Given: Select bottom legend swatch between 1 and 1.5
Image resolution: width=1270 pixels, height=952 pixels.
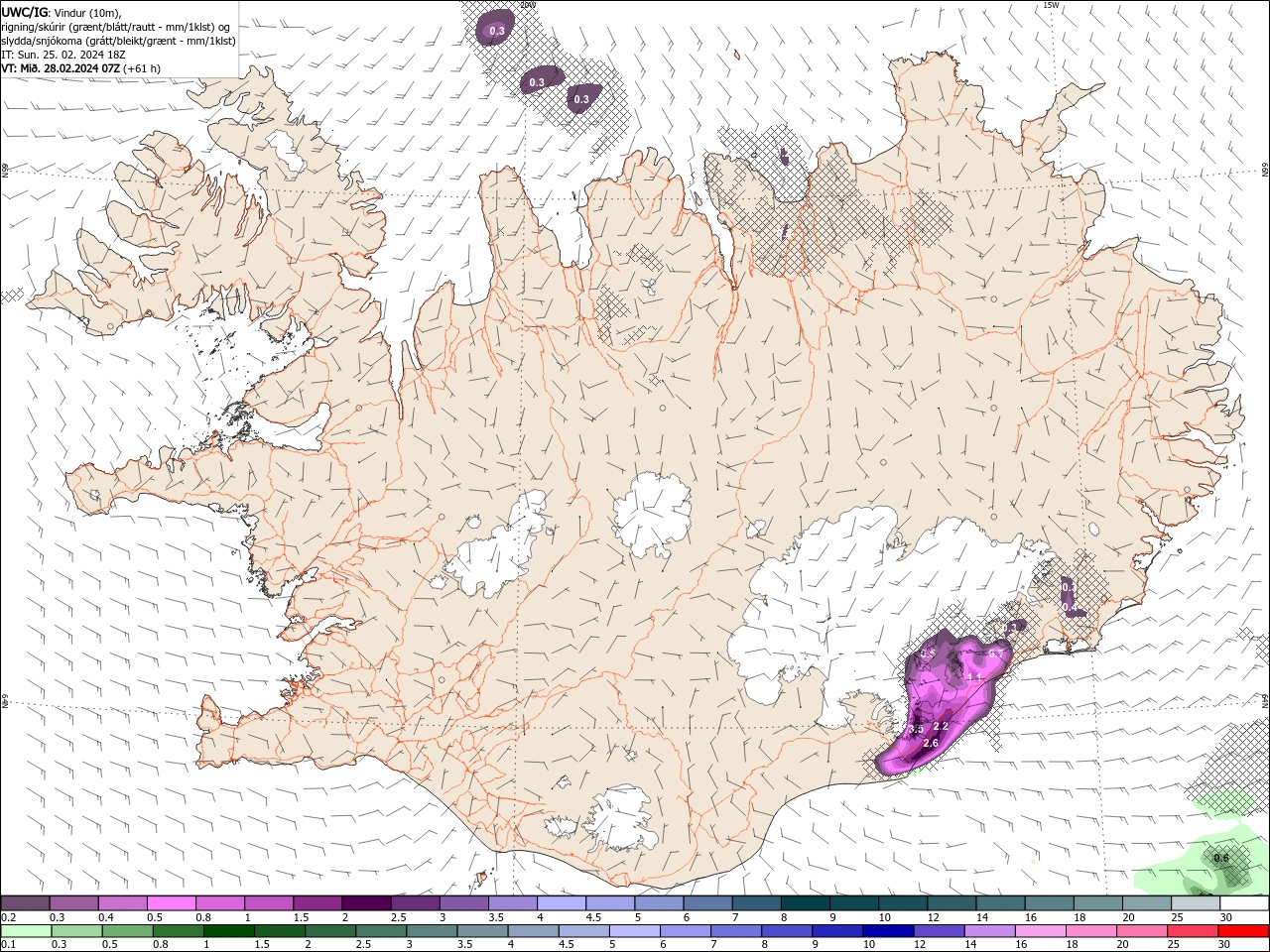Looking at the screenshot, I should 228,931.
